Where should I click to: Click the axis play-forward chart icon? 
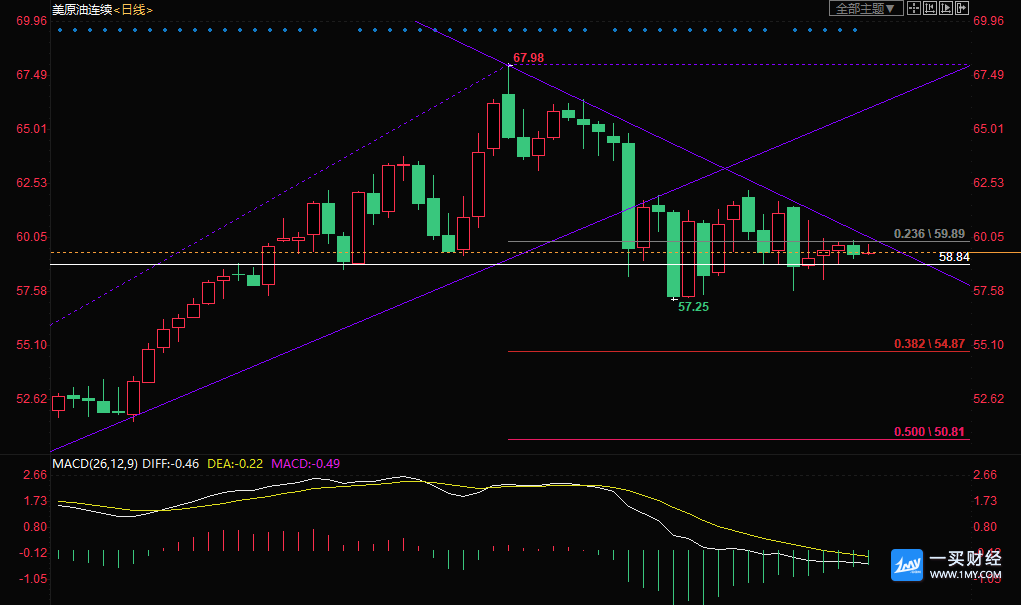(x=946, y=8)
